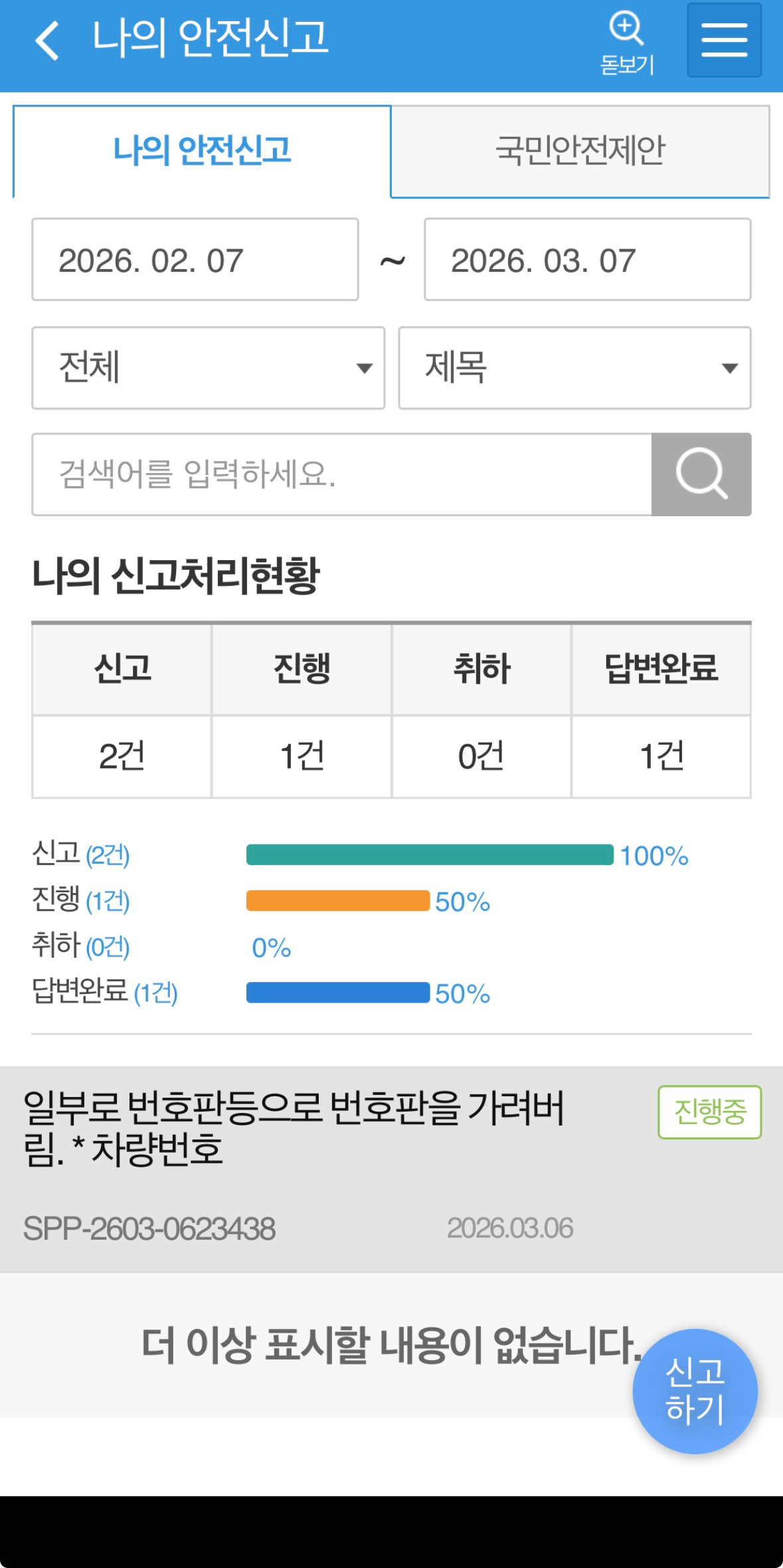The image size is (783, 1568).
Task: Click the orange 진행 50% progress bar
Action: tap(338, 901)
